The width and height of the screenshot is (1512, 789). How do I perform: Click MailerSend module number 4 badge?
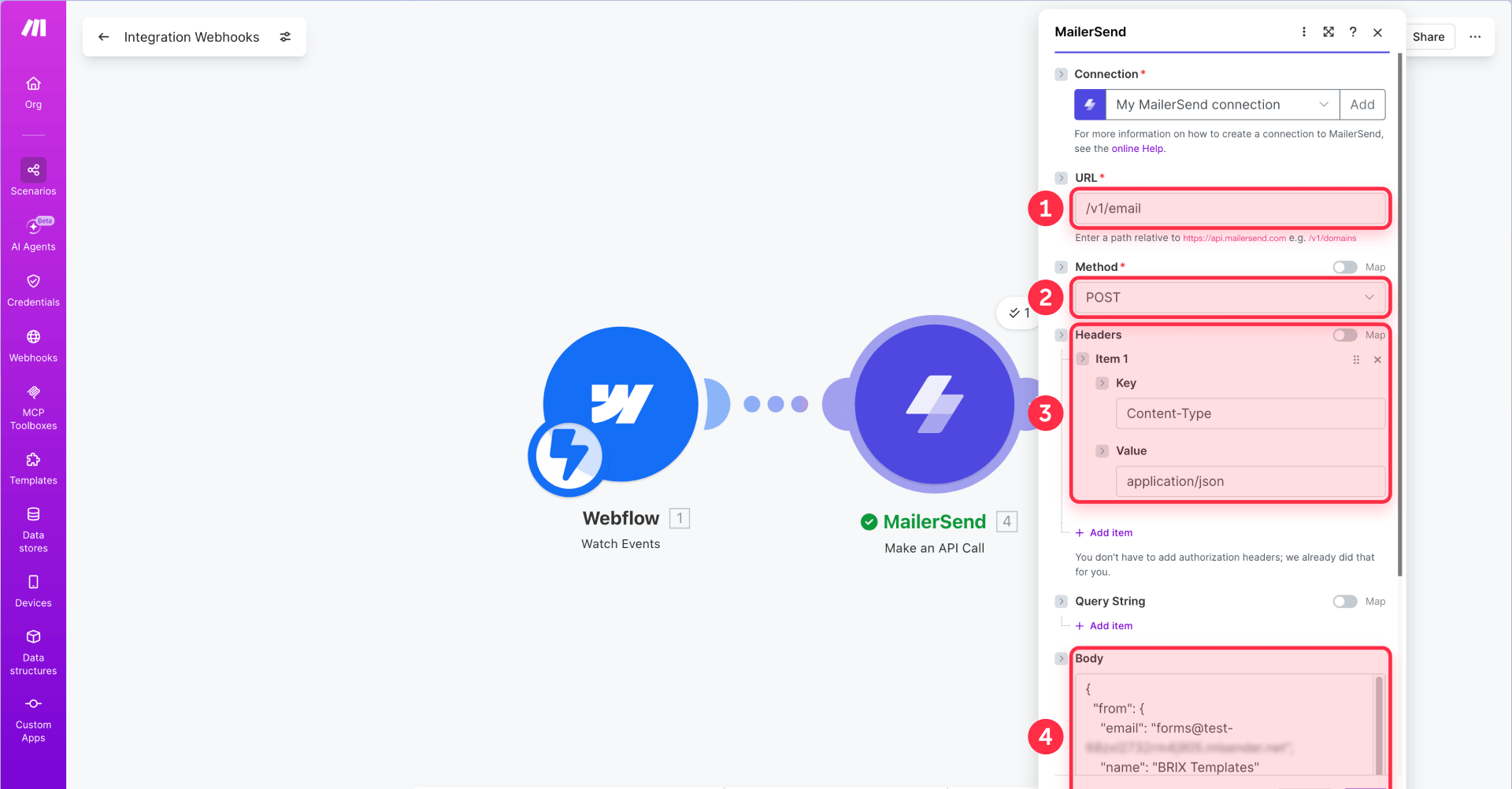pos(1006,521)
